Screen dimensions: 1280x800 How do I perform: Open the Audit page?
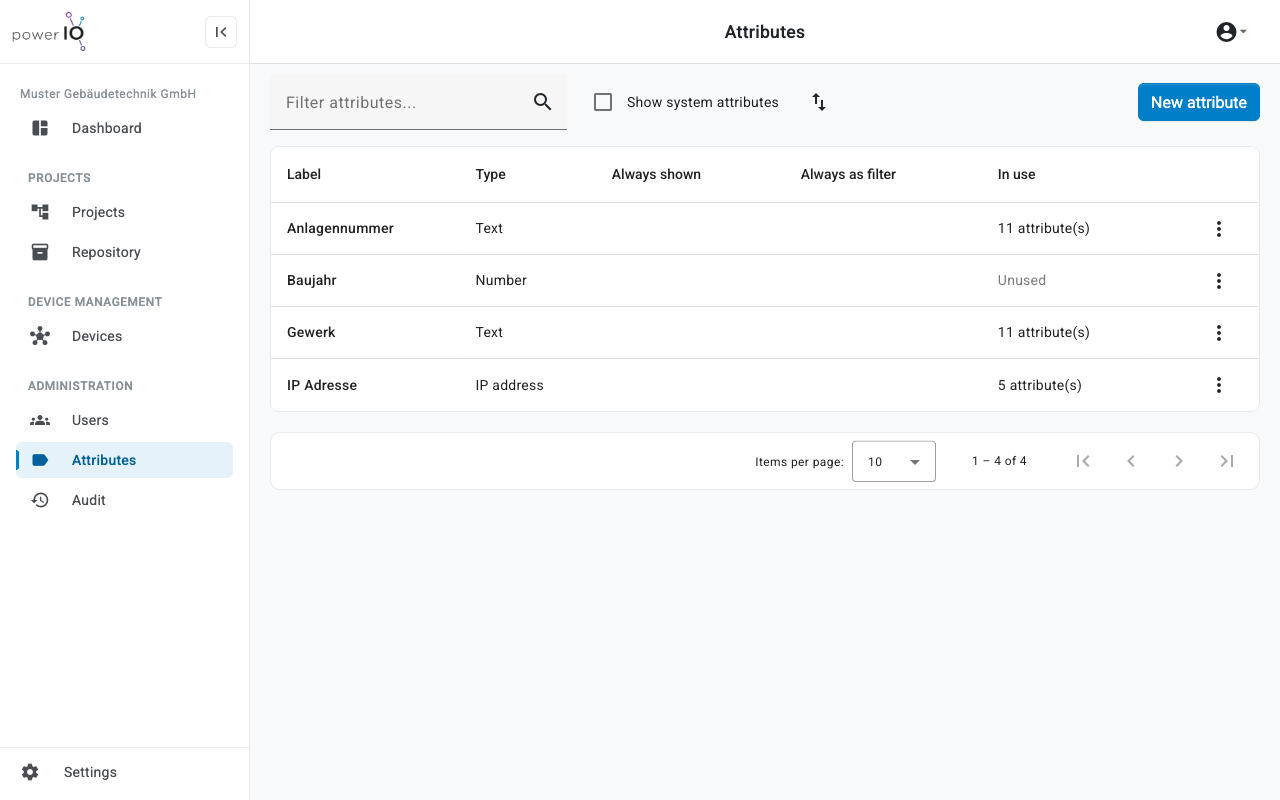124,500
